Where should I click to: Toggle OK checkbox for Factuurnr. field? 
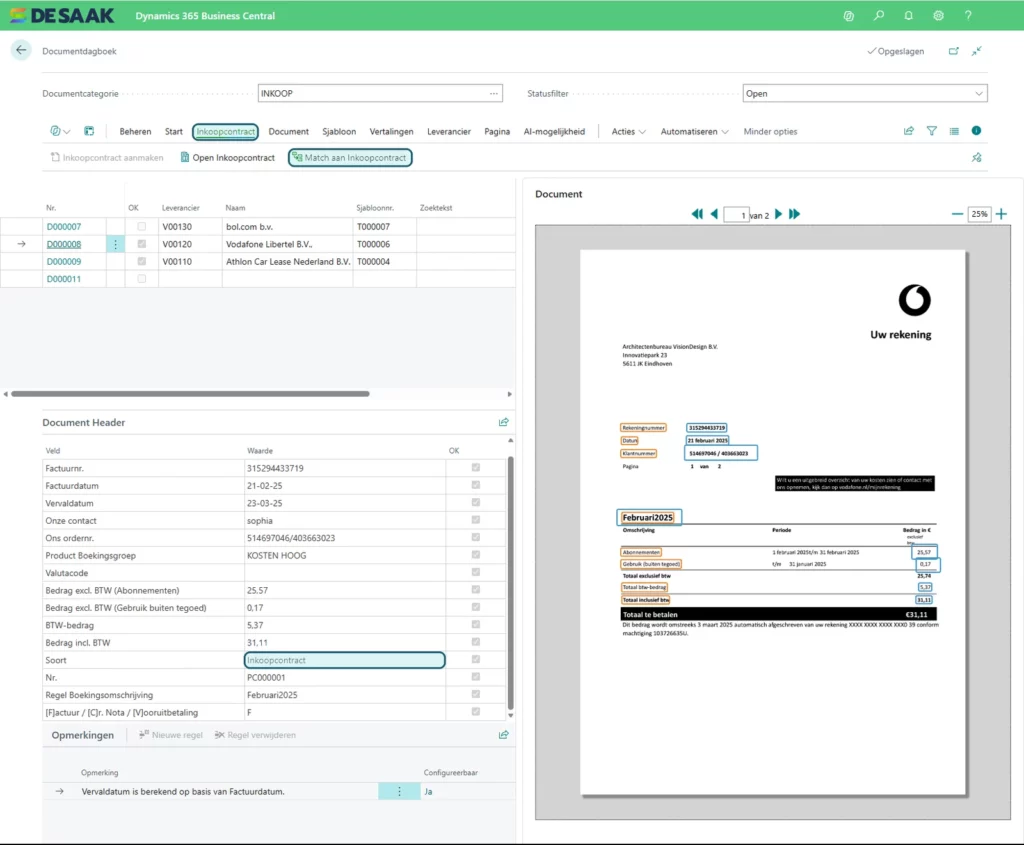(x=475, y=468)
